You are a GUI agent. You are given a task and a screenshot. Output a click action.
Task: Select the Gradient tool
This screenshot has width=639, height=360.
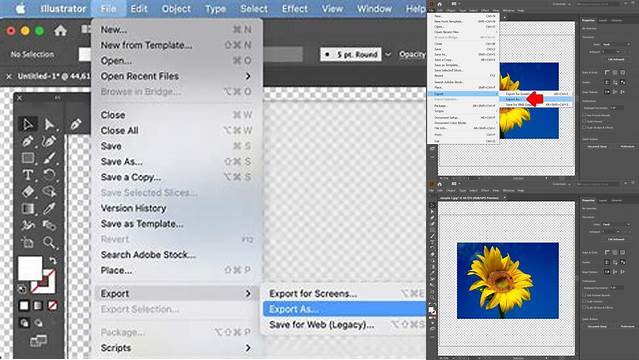pyautogui.click(x=27, y=209)
